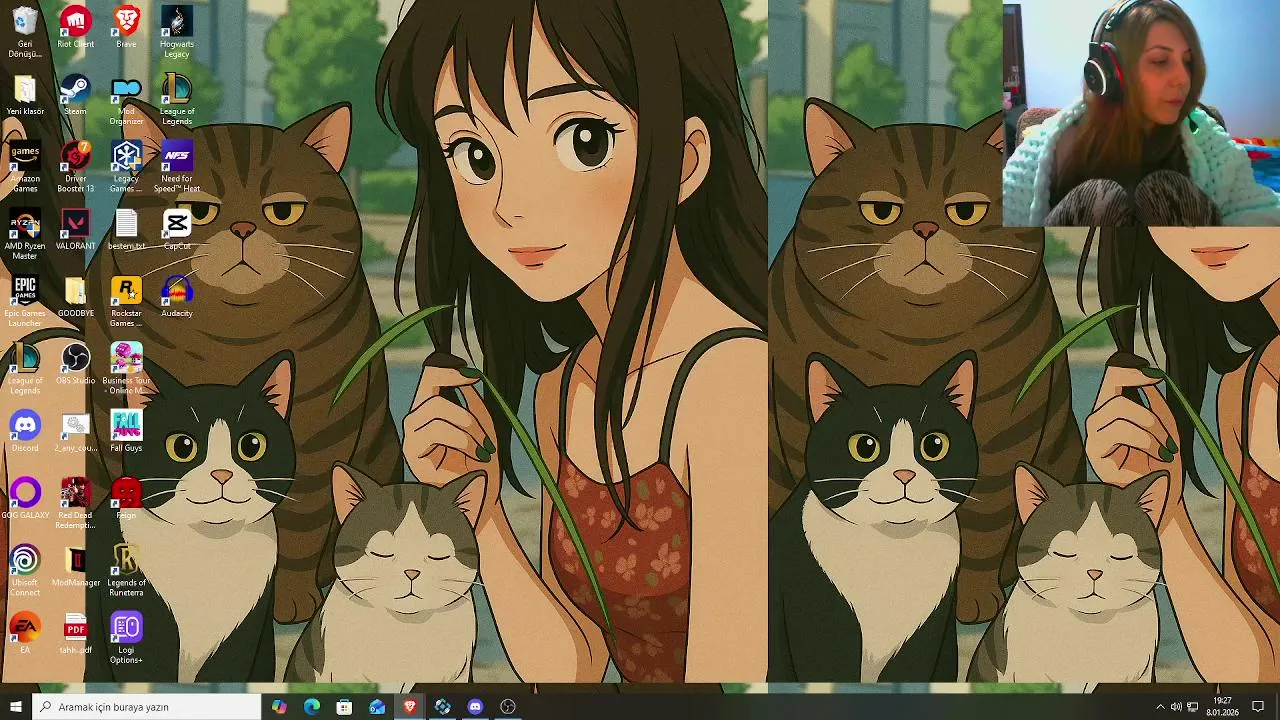Open the Ubisoft Connect shortcut
The image size is (1280, 720).
click(x=25, y=571)
